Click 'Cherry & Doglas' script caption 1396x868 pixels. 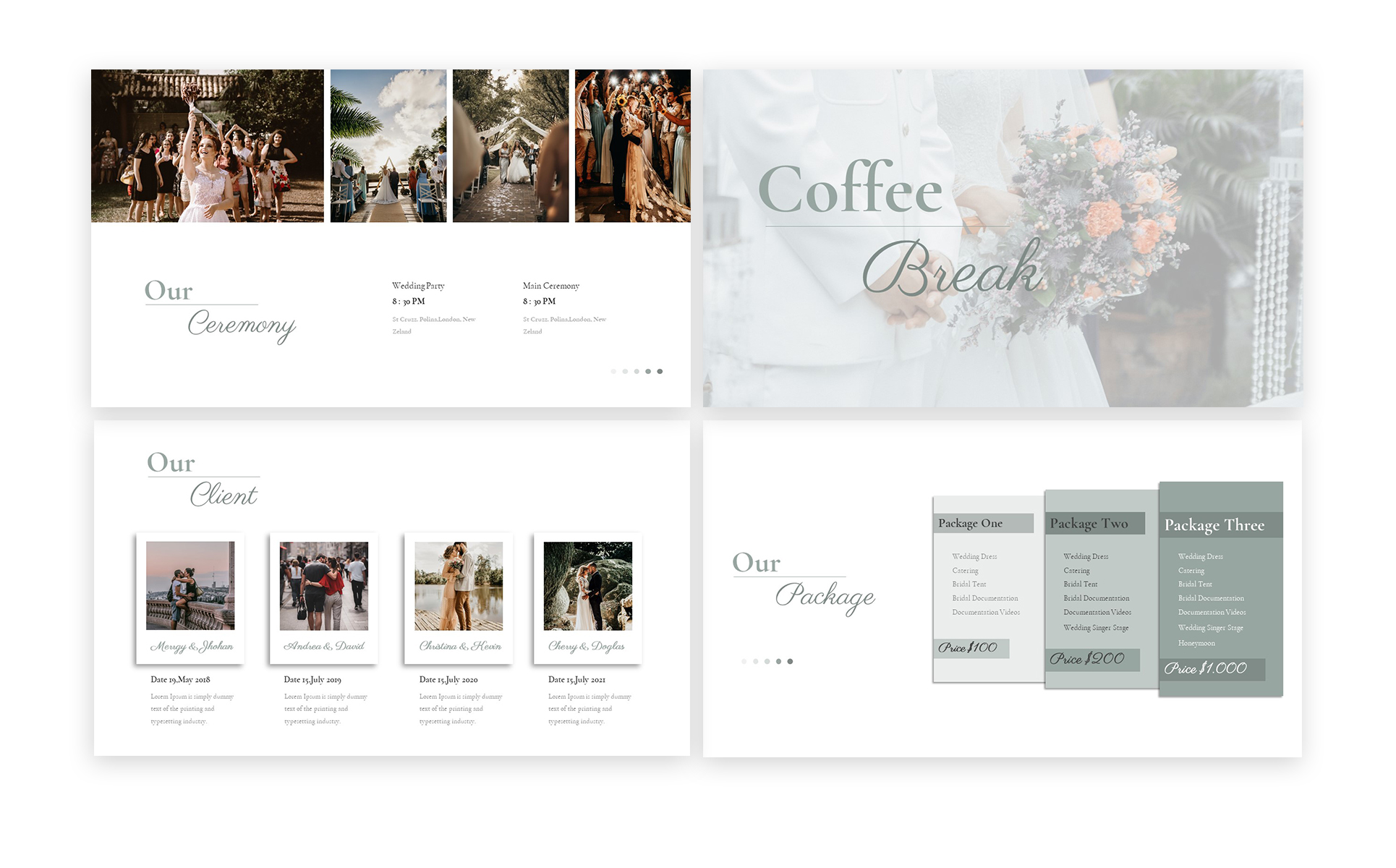[x=587, y=646]
